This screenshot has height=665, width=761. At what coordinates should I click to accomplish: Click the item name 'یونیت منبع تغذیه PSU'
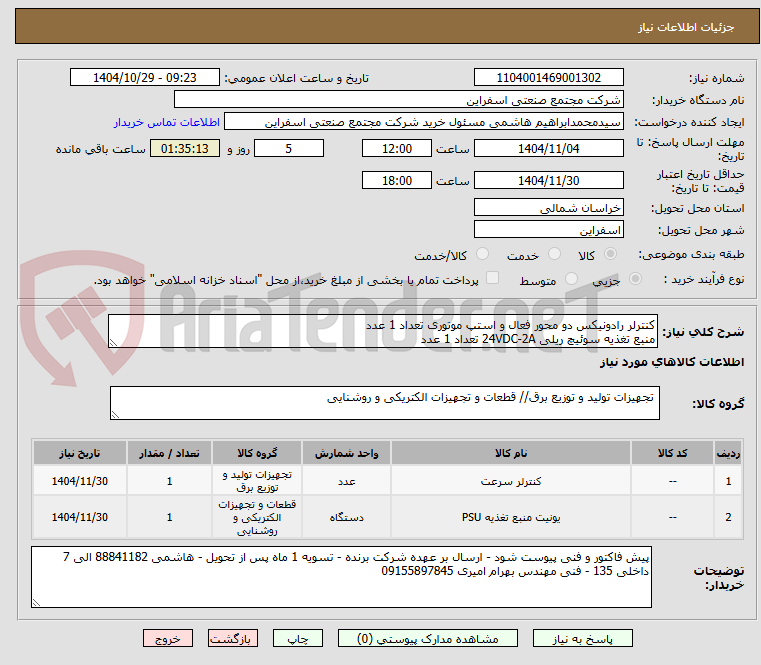[x=511, y=517]
